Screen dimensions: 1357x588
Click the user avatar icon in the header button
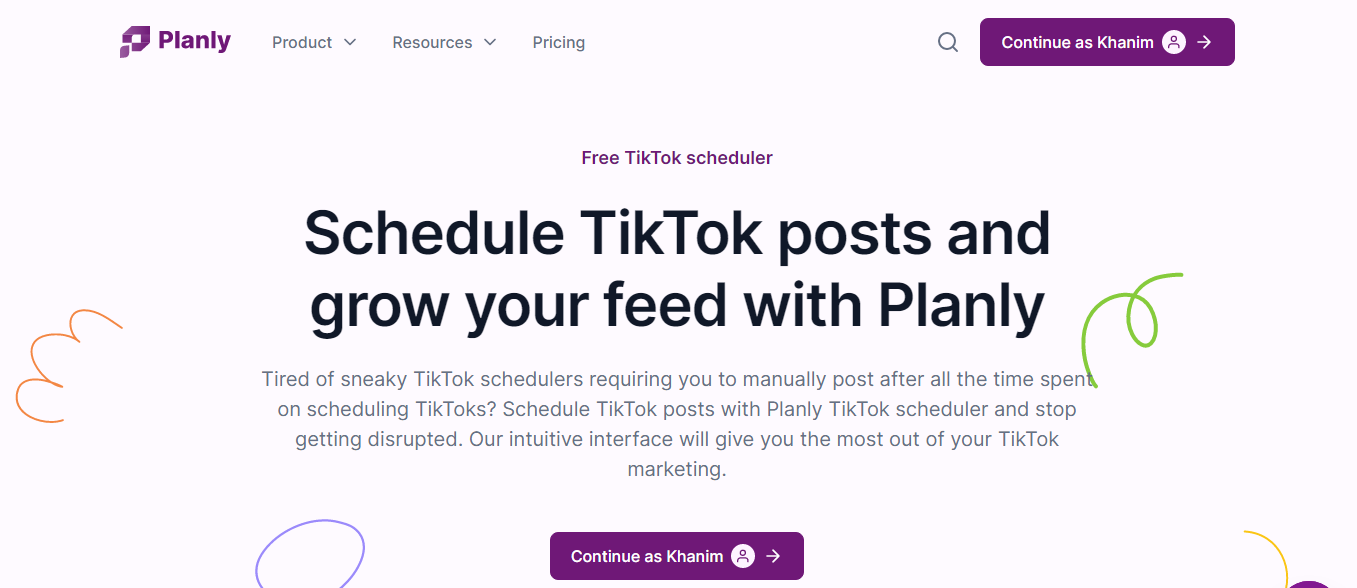1174,42
